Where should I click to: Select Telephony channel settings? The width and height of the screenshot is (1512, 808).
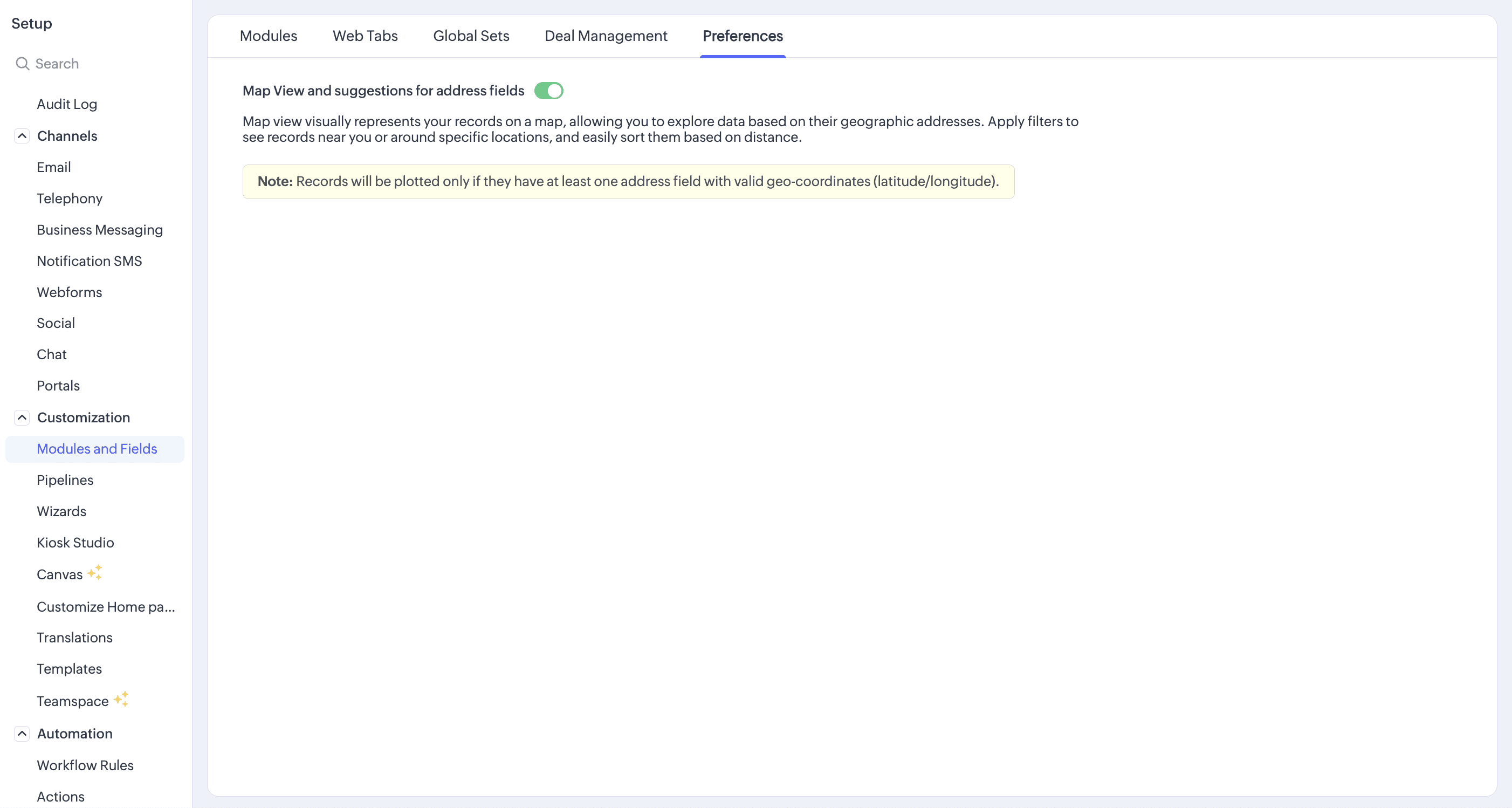pos(69,198)
